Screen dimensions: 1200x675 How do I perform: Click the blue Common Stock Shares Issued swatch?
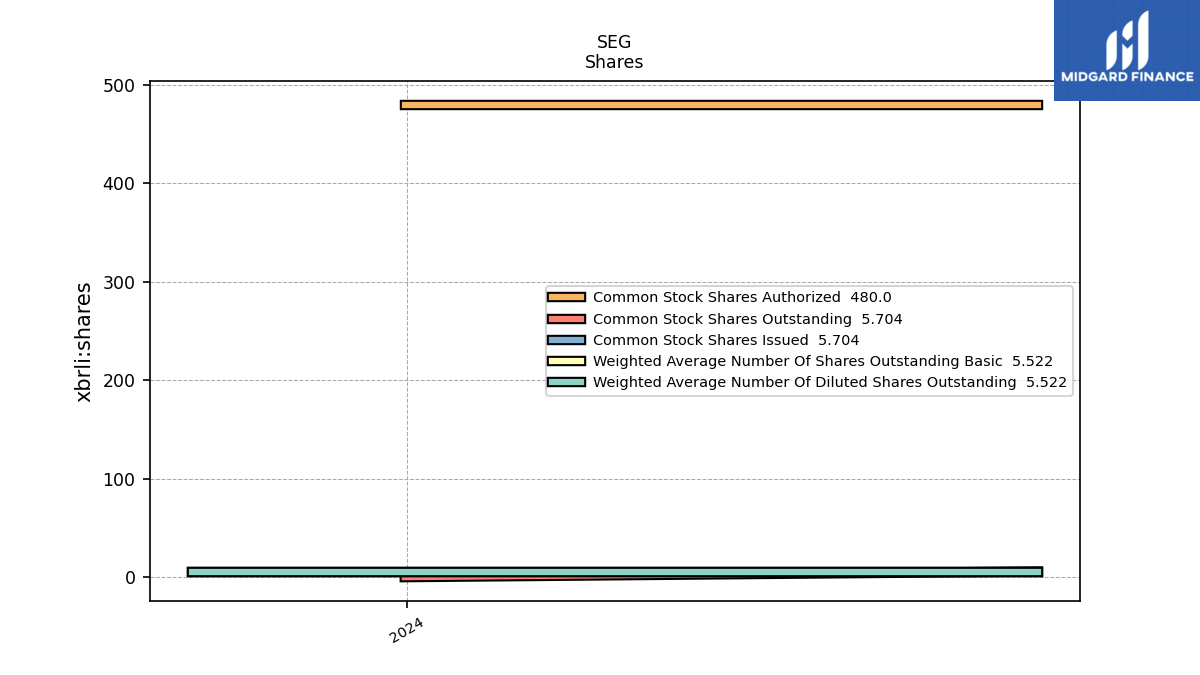pos(566,340)
